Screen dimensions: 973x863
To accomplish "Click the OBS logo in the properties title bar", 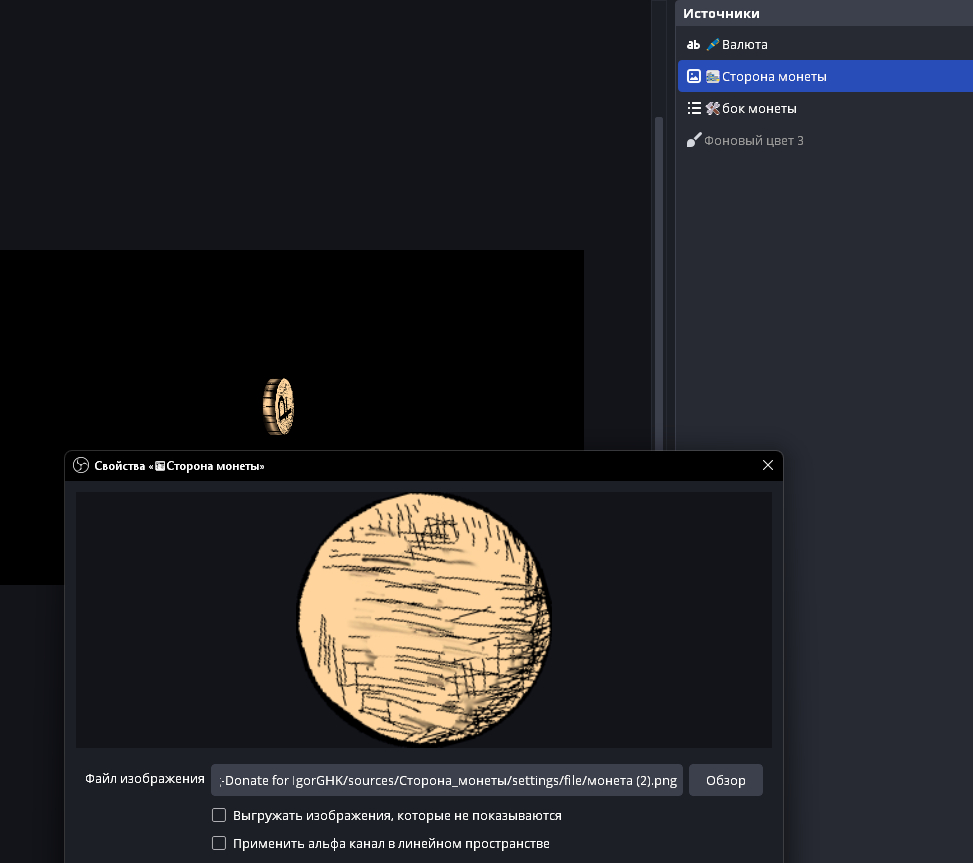I will click(81, 466).
